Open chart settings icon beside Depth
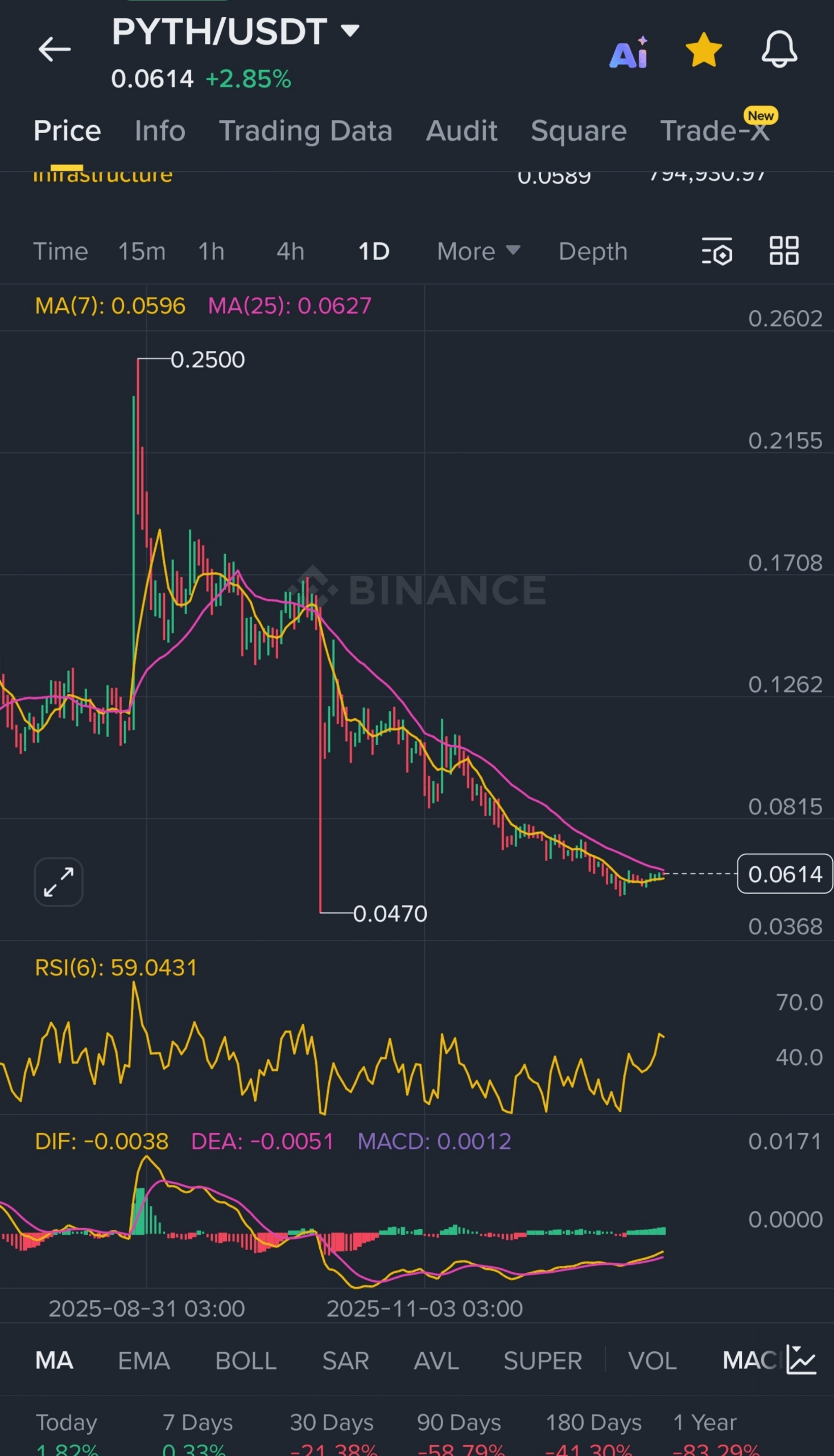The height and width of the screenshot is (1456, 834). (x=717, y=251)
